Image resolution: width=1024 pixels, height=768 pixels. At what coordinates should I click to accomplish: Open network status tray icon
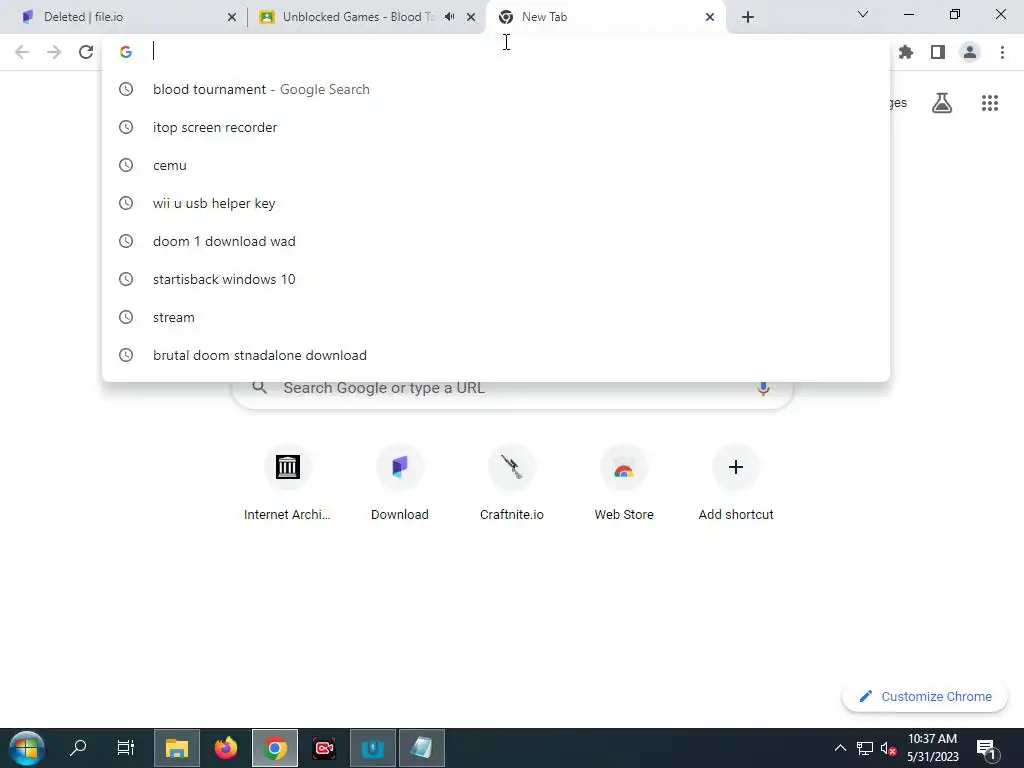coord(865,748)
